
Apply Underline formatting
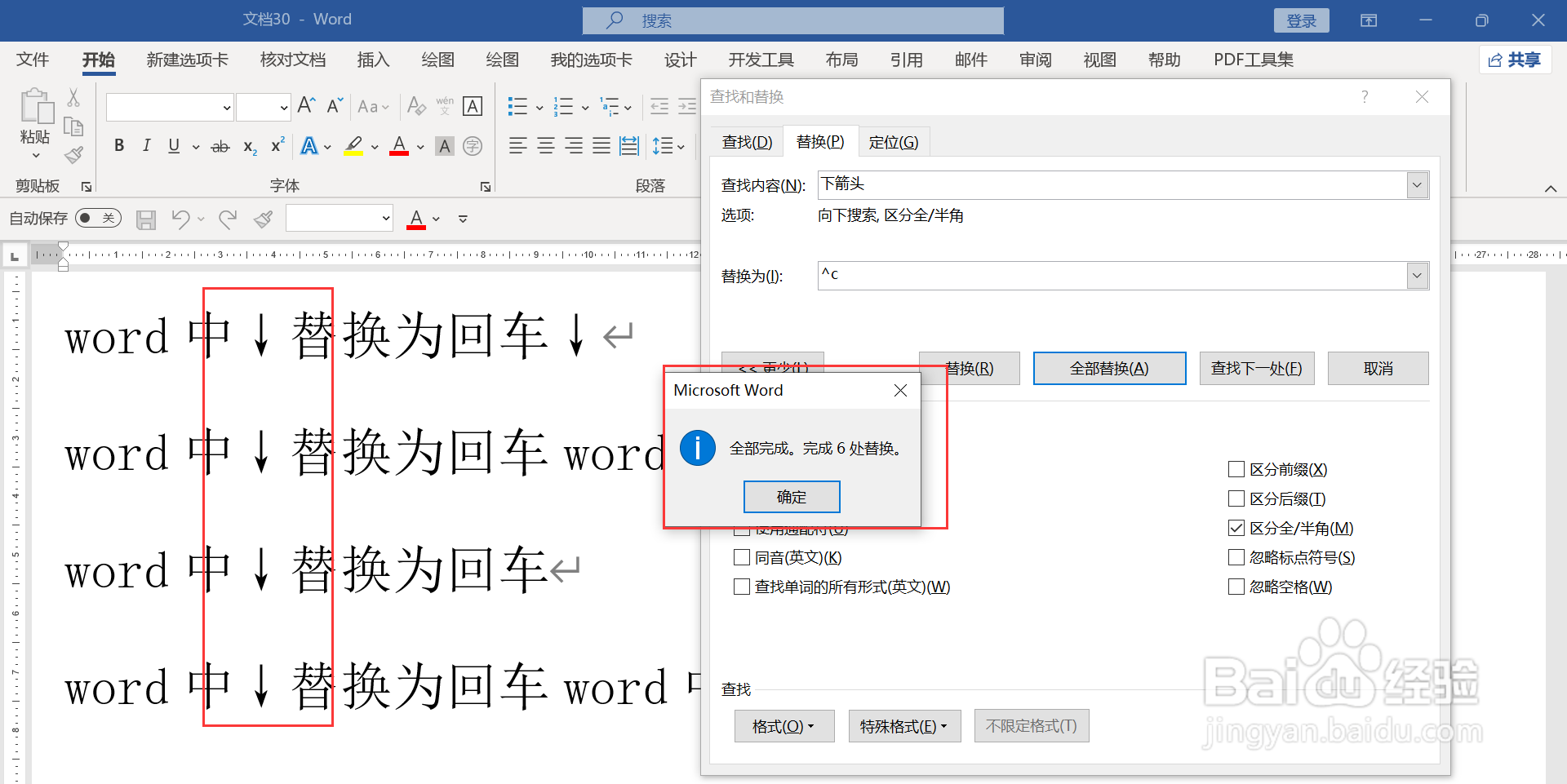[x=174, y=146]
